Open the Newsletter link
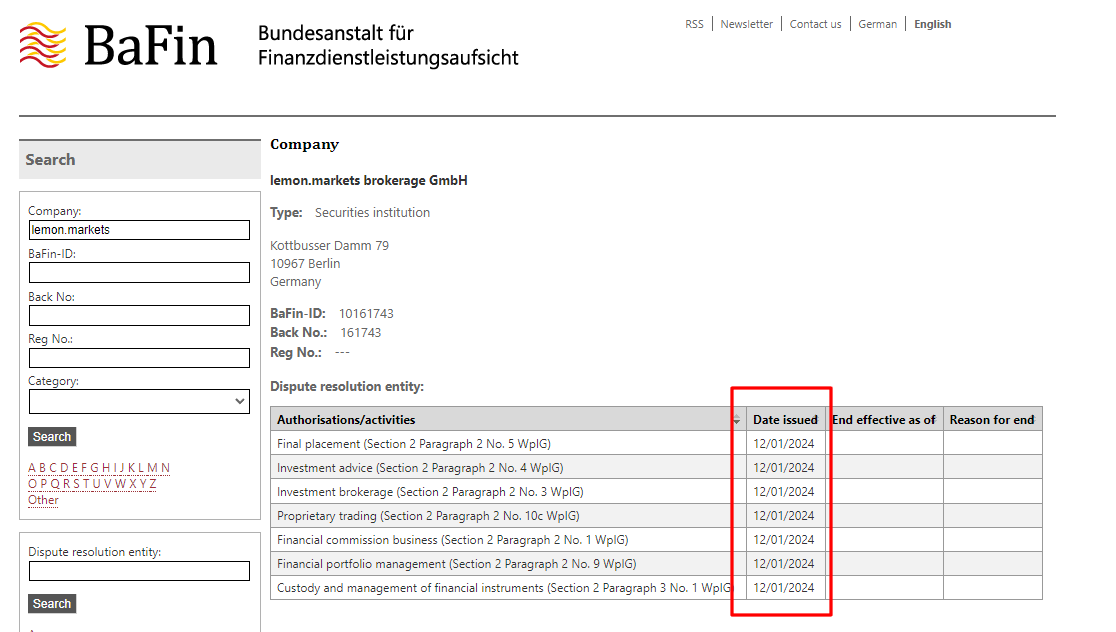The image size is (1116, 632). (x=747, y=23)
